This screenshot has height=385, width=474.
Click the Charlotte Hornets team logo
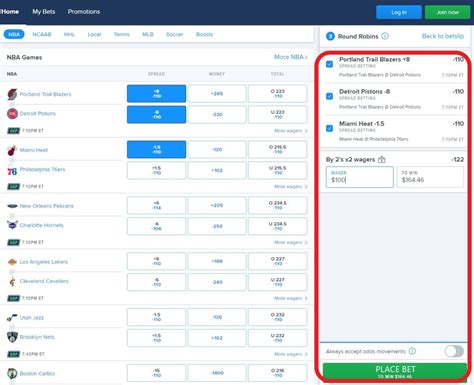(x=12, y=225)
